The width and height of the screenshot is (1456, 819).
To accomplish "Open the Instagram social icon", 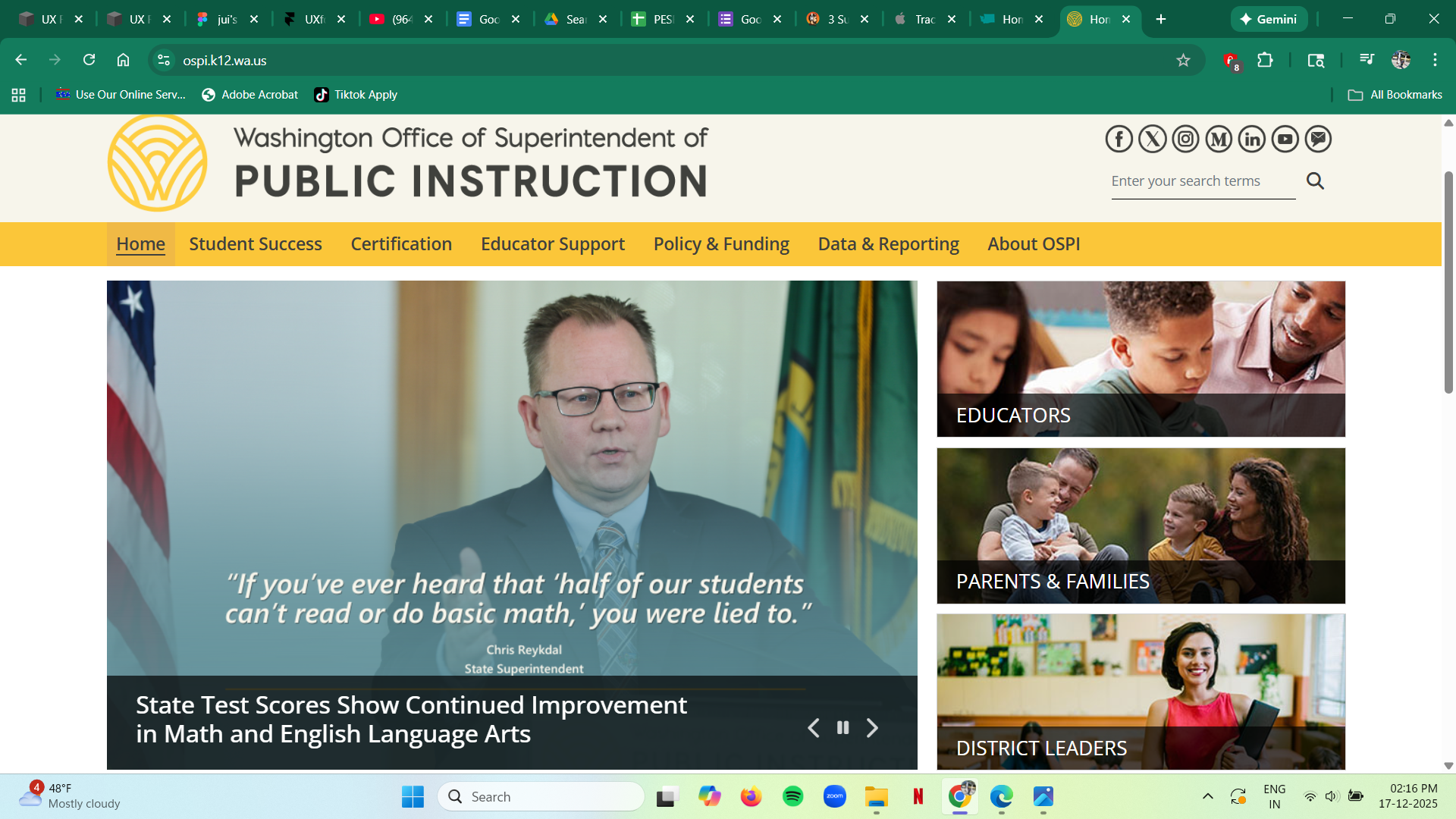I will coord(1185,139).
